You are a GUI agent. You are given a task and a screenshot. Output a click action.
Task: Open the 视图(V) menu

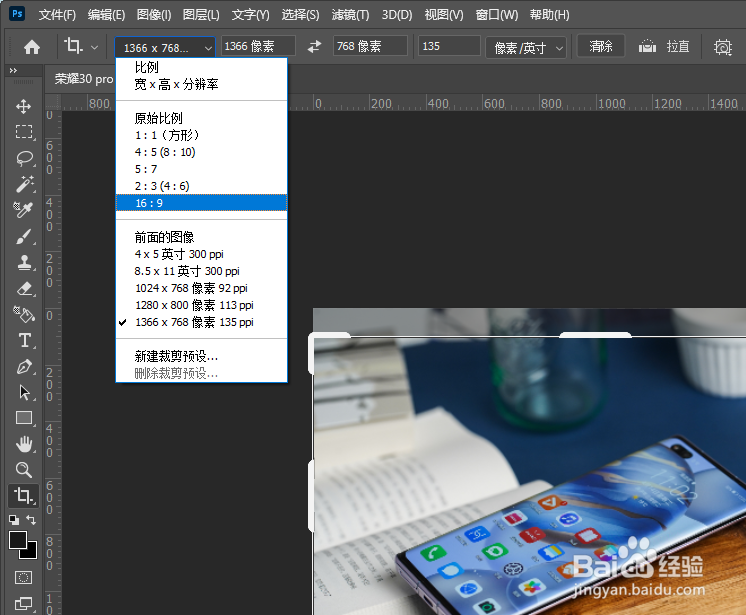(443, 15)
